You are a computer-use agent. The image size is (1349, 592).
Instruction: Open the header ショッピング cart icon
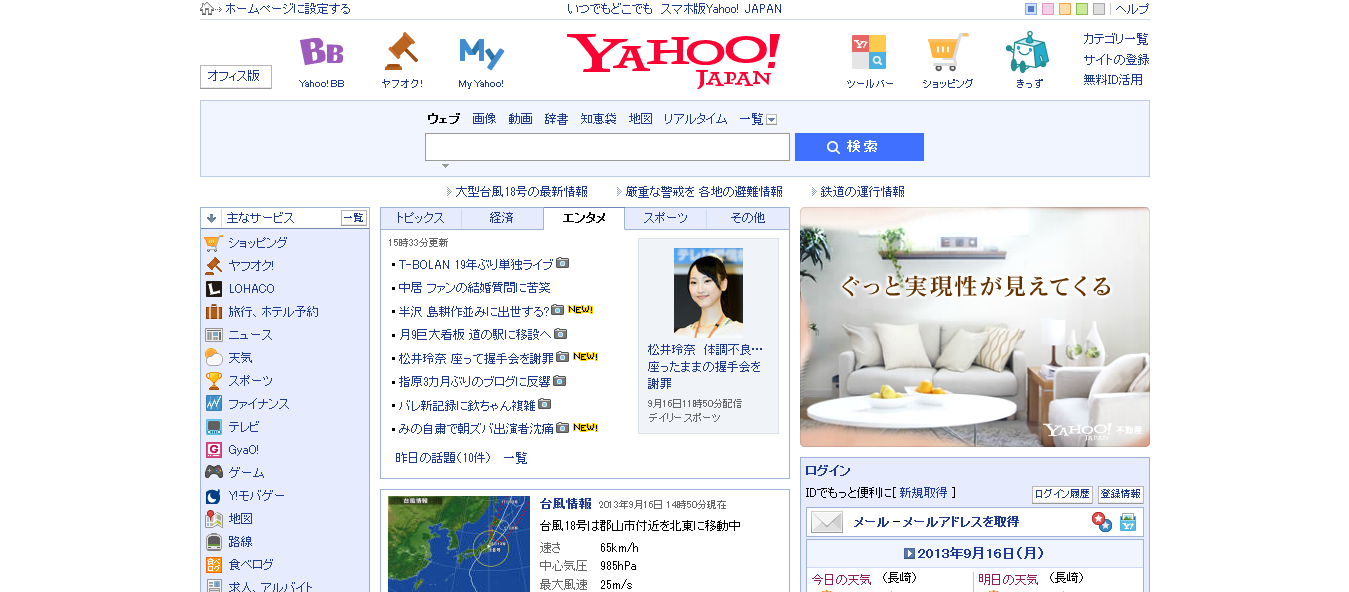click(x=947, y=51)
